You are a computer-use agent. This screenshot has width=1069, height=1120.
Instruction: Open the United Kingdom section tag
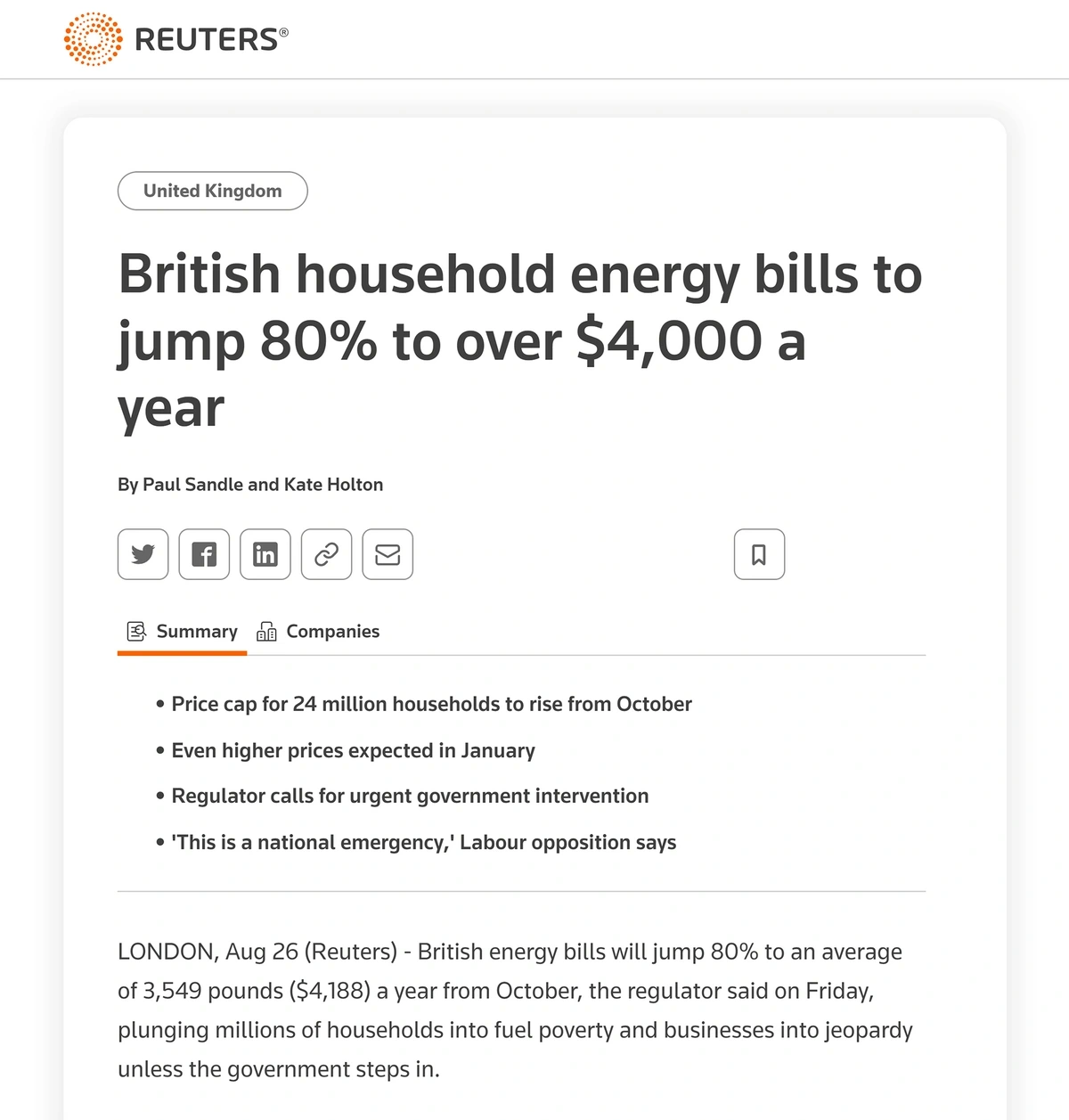point(212,191)
